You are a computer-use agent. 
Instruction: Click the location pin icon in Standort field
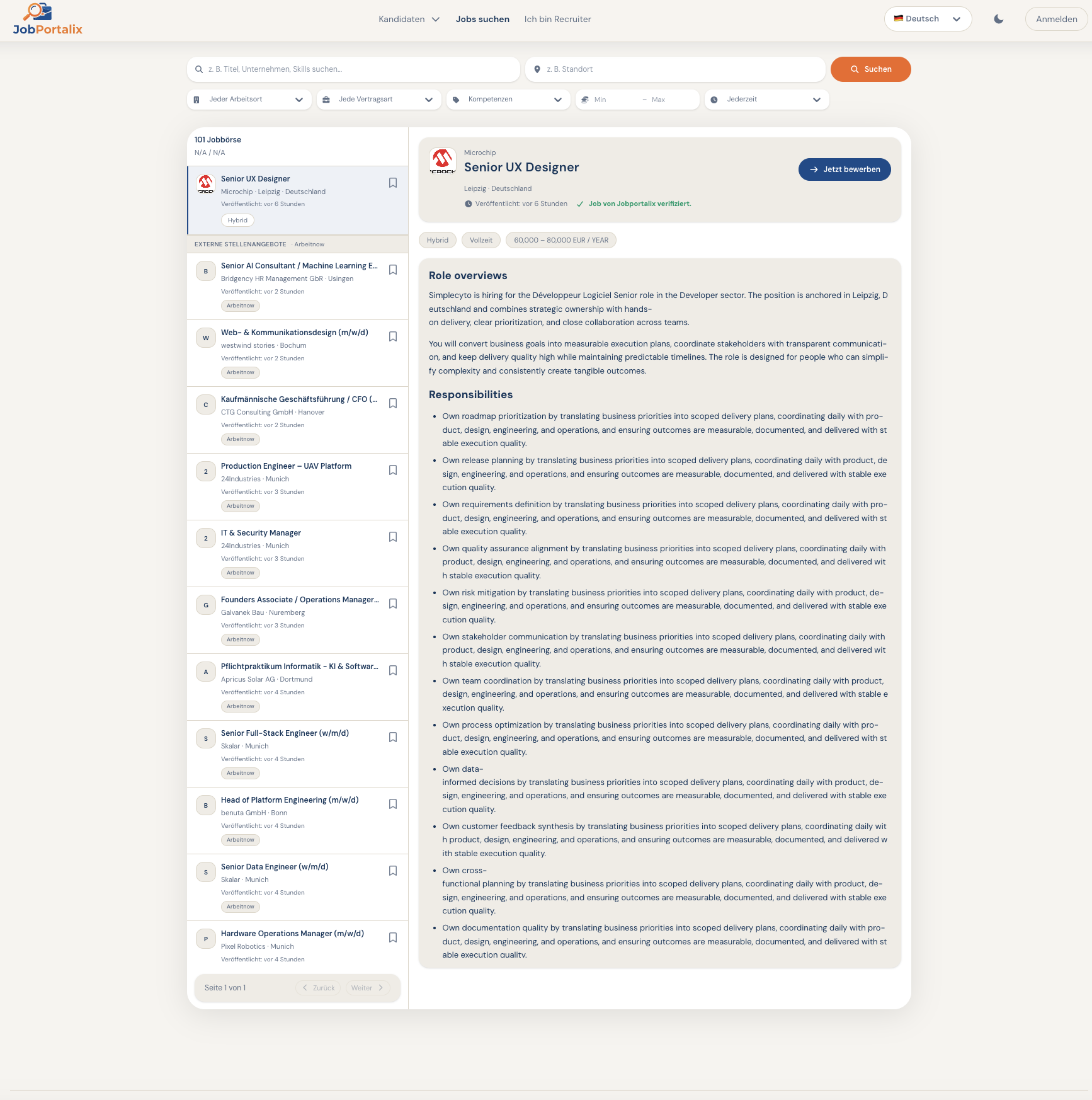tap(537, 69)
